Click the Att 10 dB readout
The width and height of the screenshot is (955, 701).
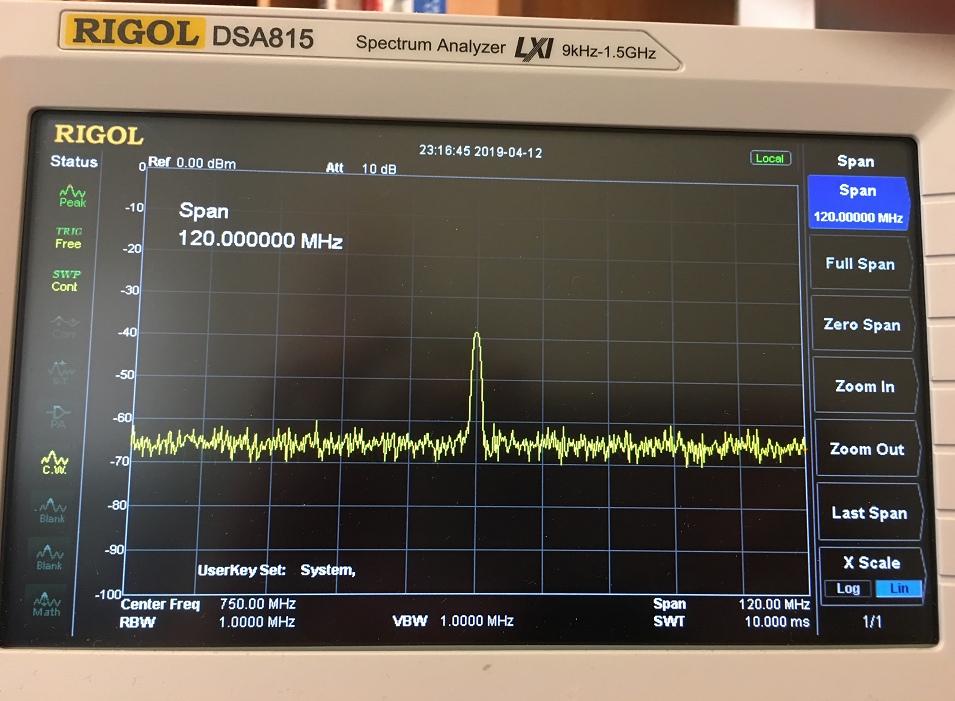coord(361,168)
